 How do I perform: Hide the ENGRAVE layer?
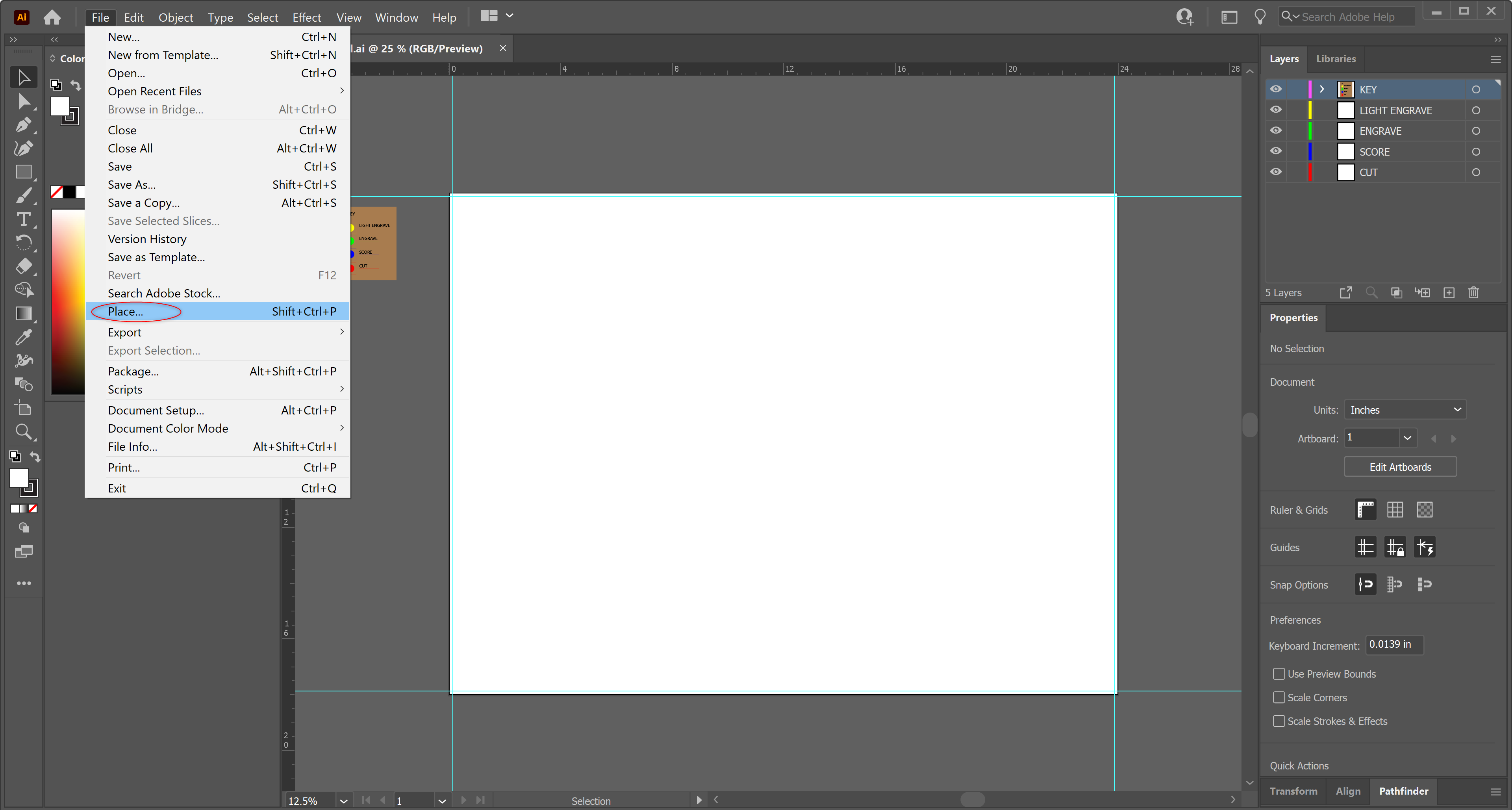pyautogui.click(x=1275, y=130)
